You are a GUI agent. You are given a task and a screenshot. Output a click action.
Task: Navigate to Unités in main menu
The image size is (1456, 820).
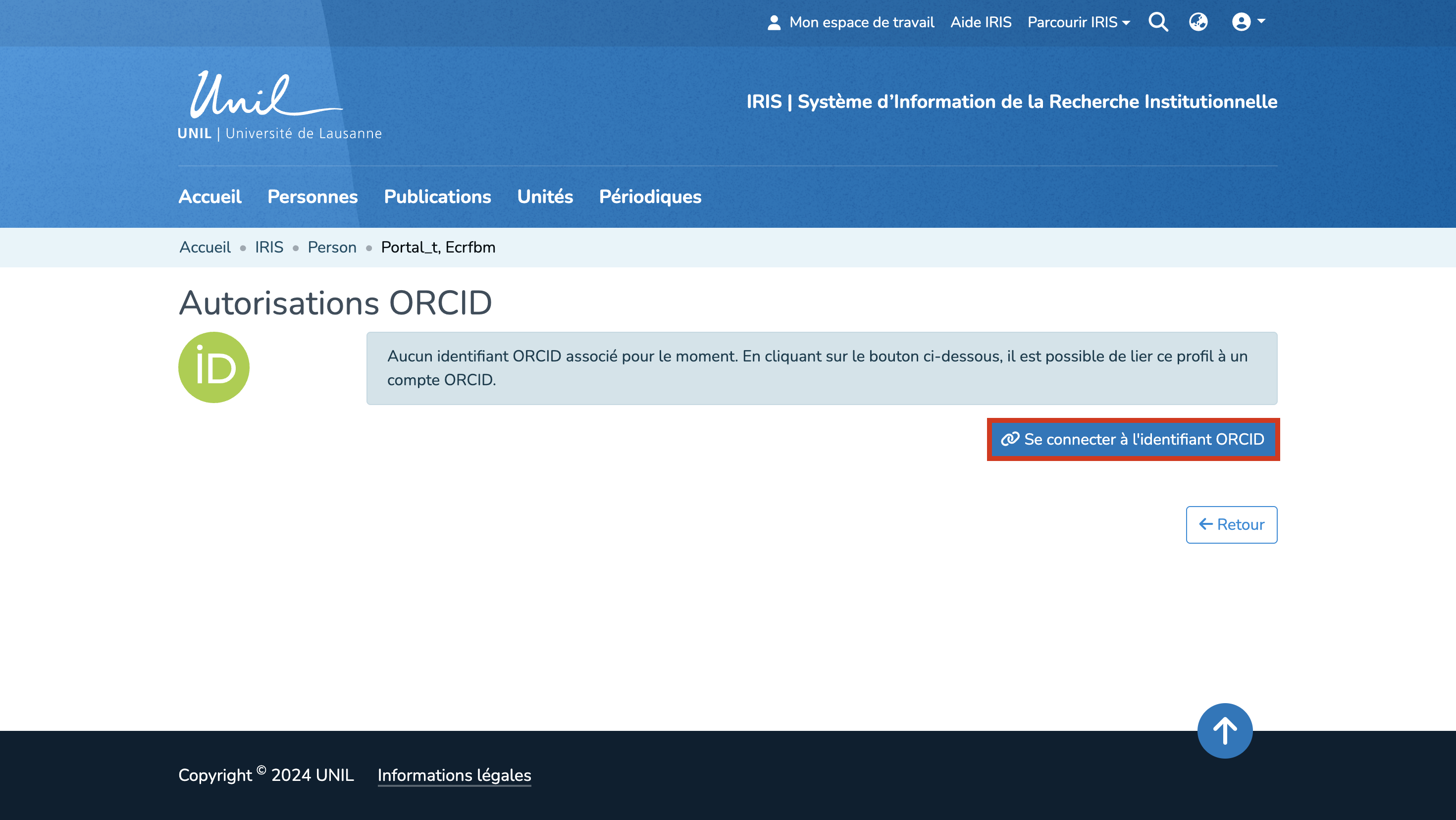point(545,197)
